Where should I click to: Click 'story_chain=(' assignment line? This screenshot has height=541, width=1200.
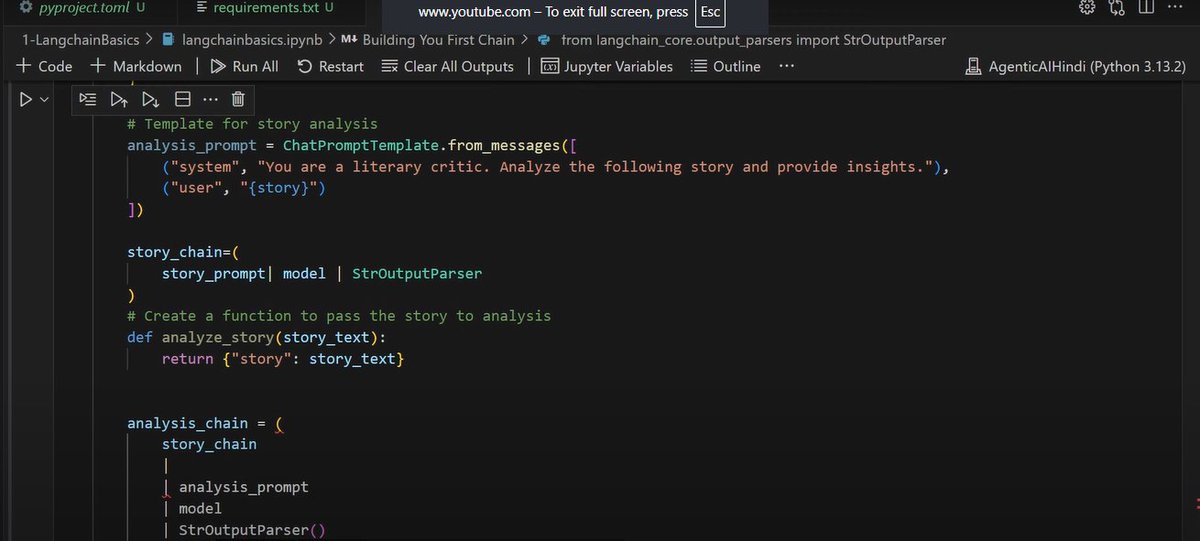coord(183,252)
